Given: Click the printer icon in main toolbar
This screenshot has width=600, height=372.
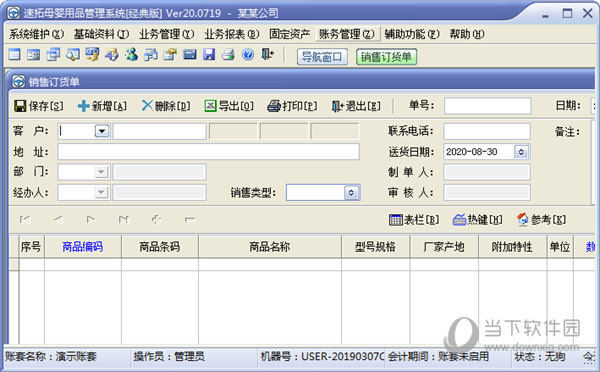Looking at the screenshot, I should point(228,55).
